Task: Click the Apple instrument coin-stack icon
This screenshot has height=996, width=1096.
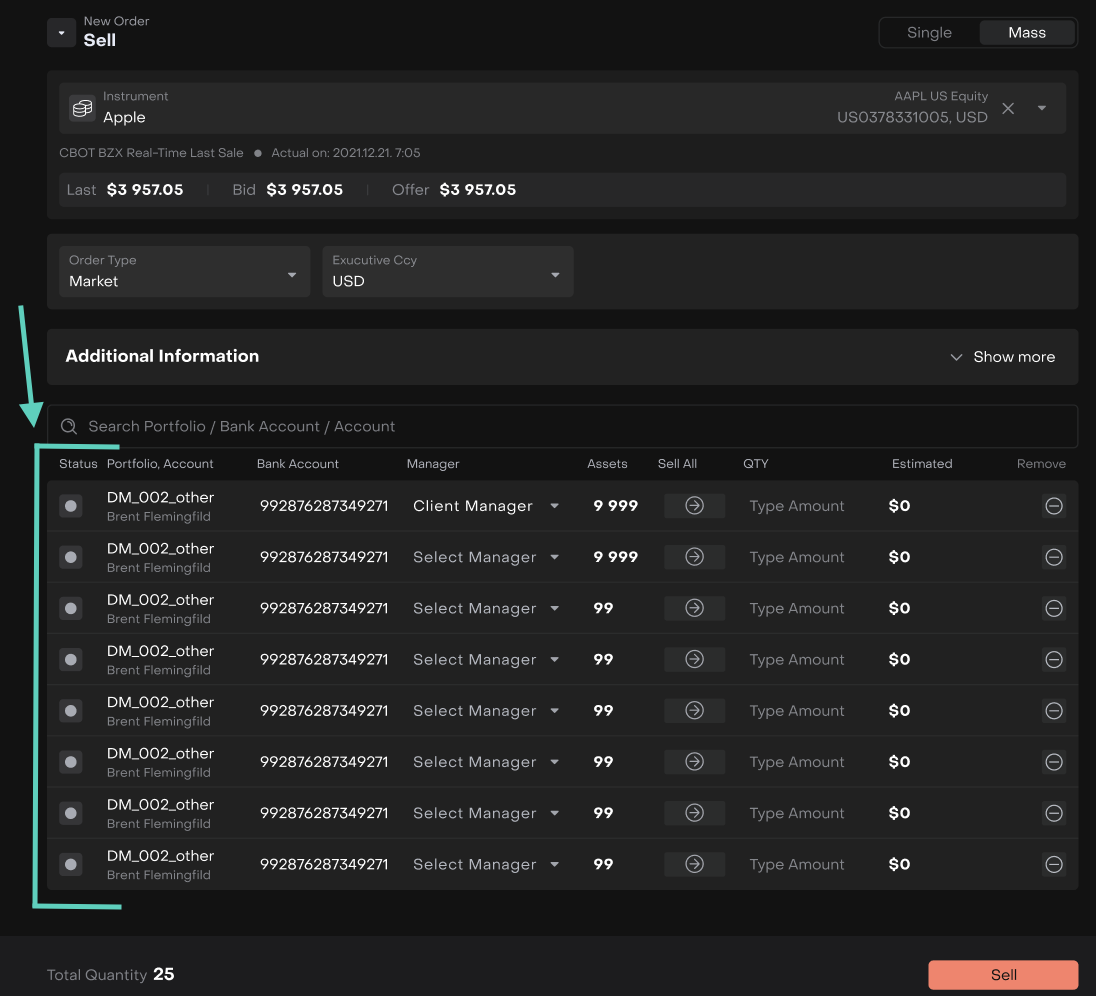Action: point(82,108)
